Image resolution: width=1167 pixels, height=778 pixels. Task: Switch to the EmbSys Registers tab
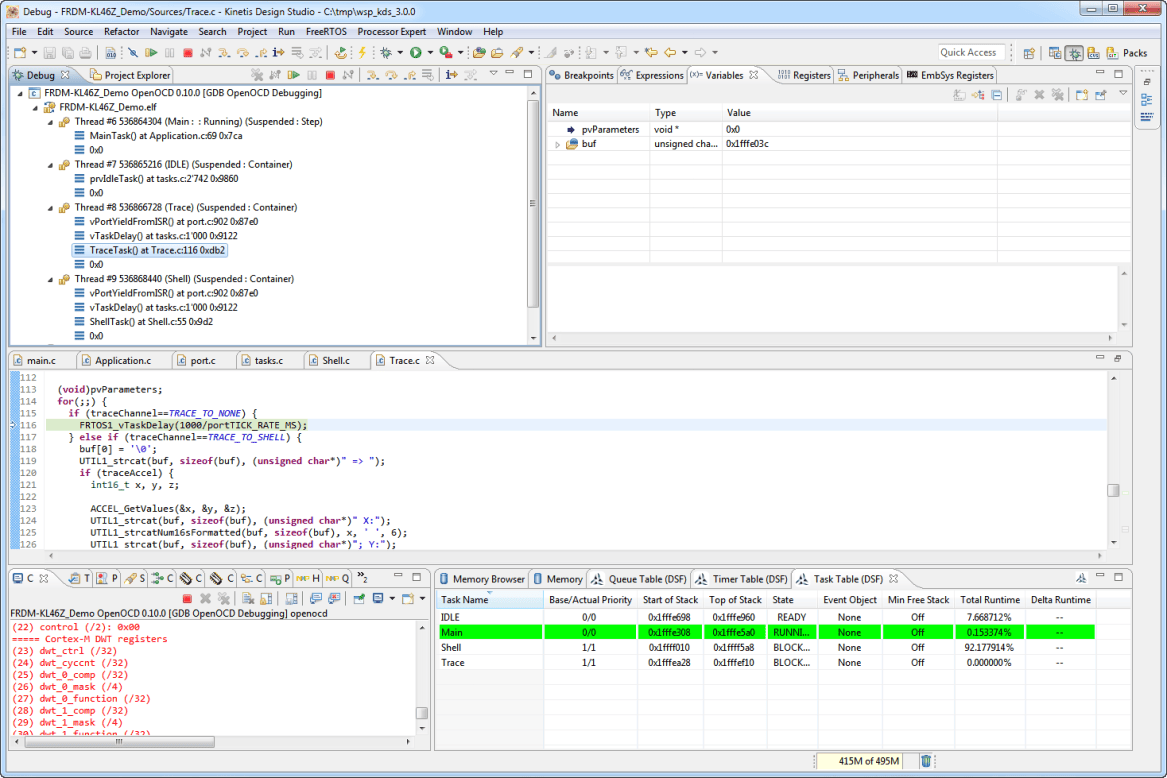(950, 75)
